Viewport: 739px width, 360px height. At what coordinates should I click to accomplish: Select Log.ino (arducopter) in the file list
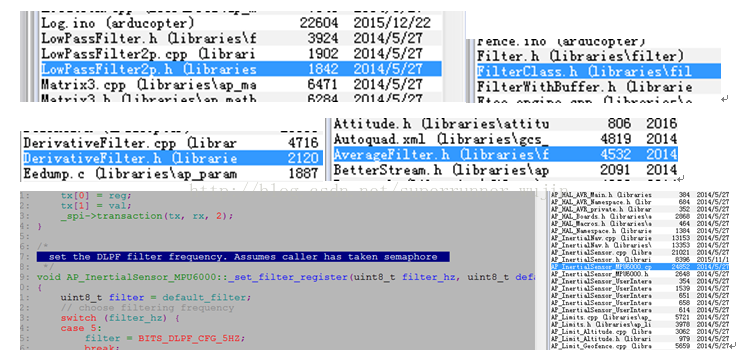[x=241, y=23]
